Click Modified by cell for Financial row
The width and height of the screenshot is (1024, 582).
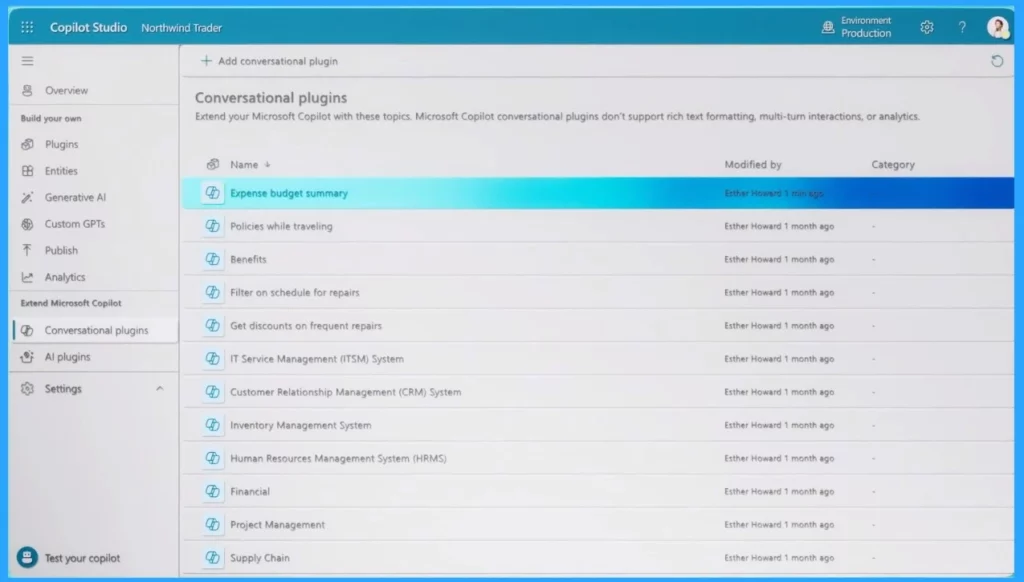pyautogui.click(x=779, y=491)
